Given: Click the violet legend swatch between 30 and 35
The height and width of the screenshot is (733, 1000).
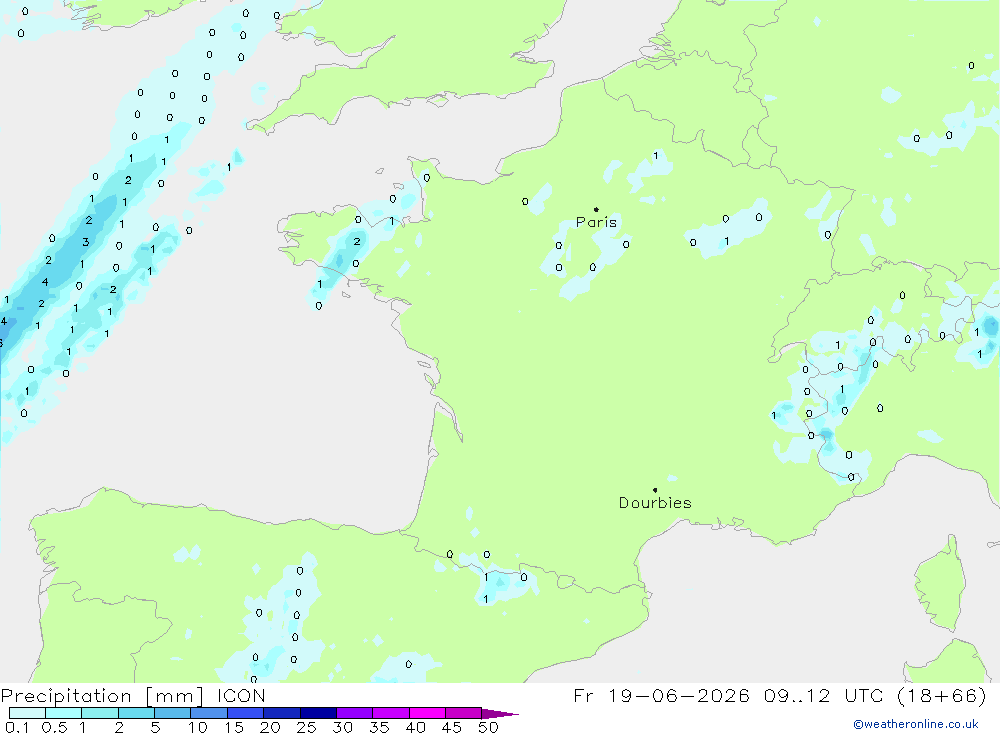Looking at the screenshot, I should 355,713.
